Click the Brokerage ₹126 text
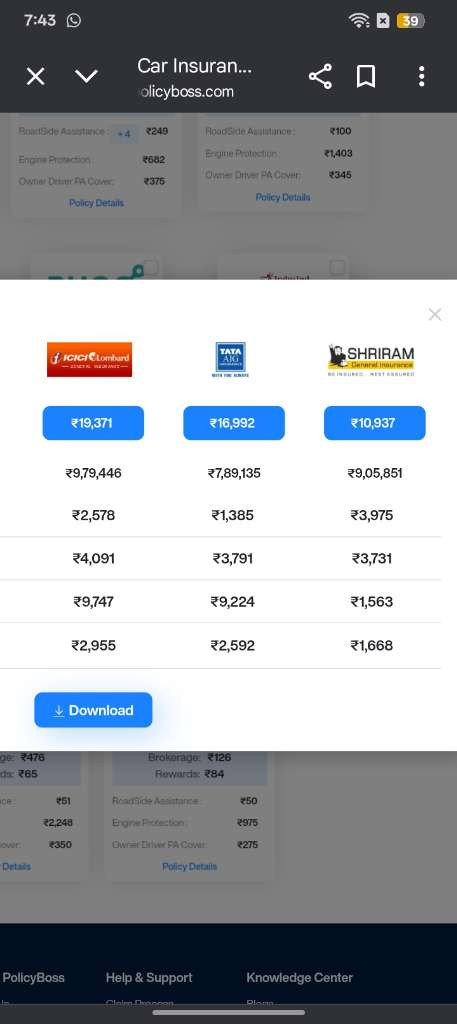 189,758
